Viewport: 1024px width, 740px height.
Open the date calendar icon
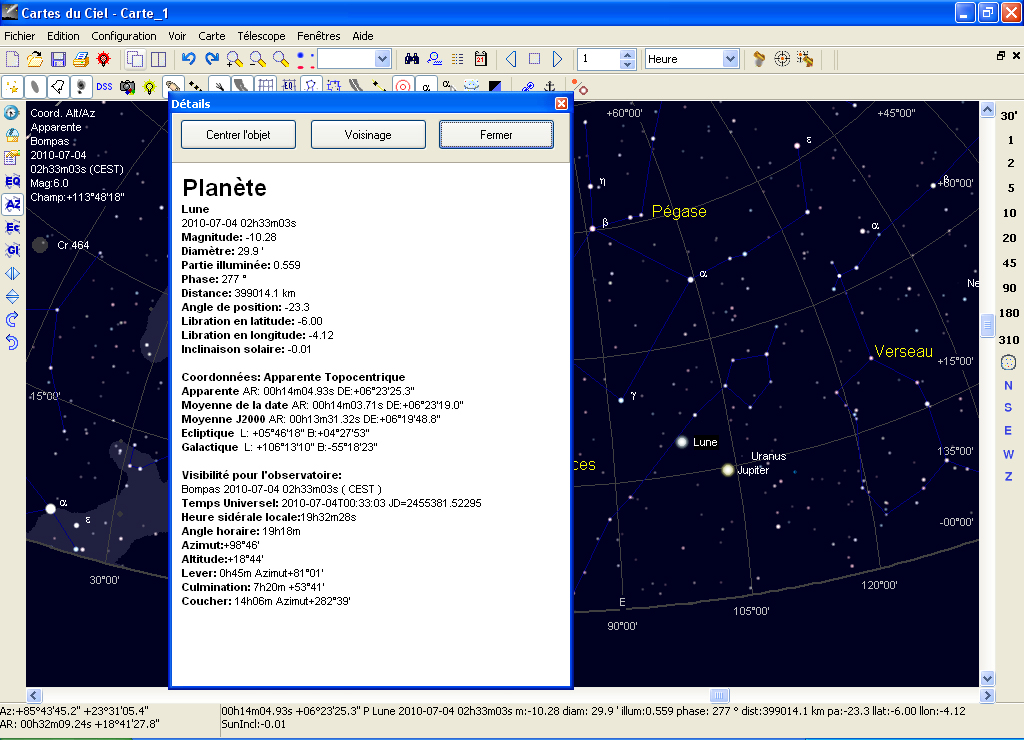point(481,59)
